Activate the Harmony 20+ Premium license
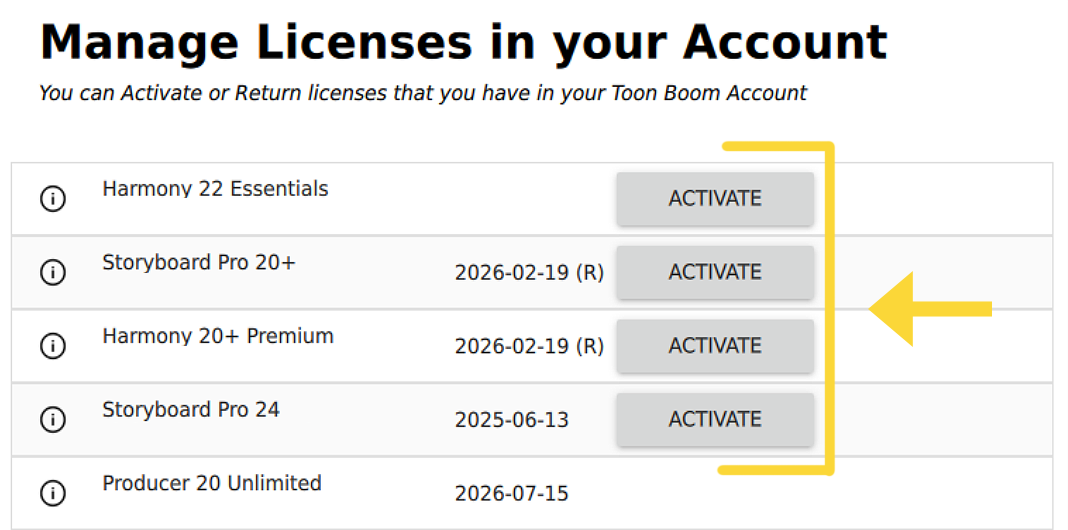This screenshot has height=530, width=1068. (x=714, y=346)
